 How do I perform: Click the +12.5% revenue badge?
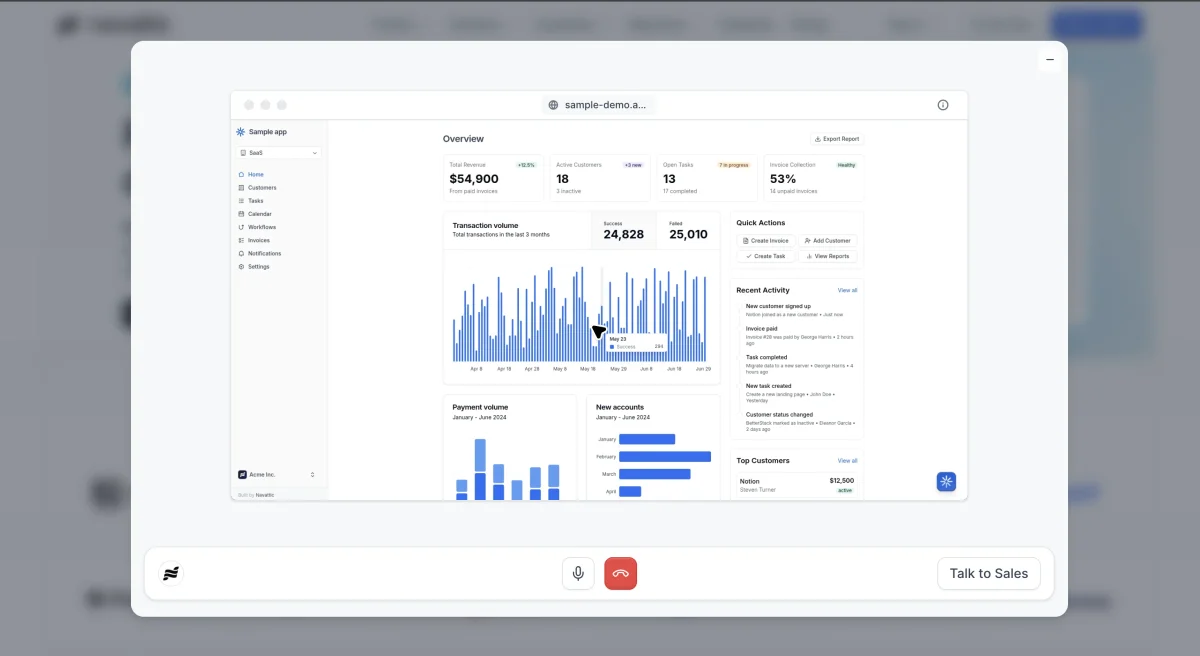(526, 165)
